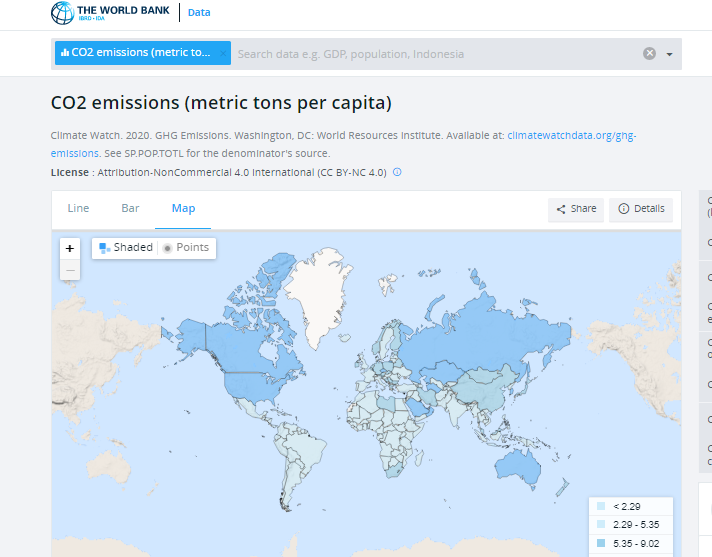712x557 pixels.
Task: Zoom out the map with minus button
Action: (70, 270)
